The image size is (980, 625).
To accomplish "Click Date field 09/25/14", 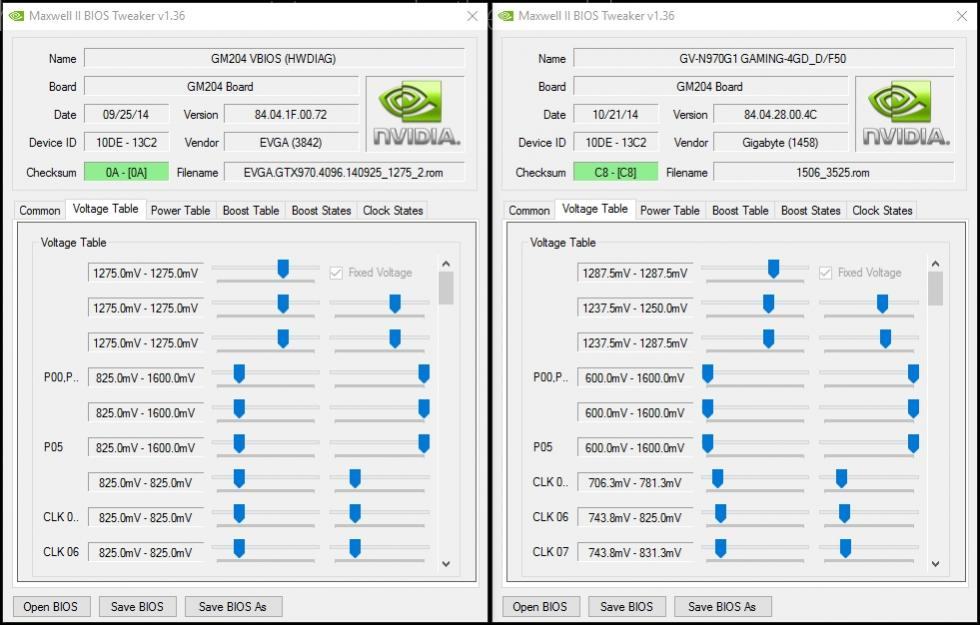I will tap(126, 115).
